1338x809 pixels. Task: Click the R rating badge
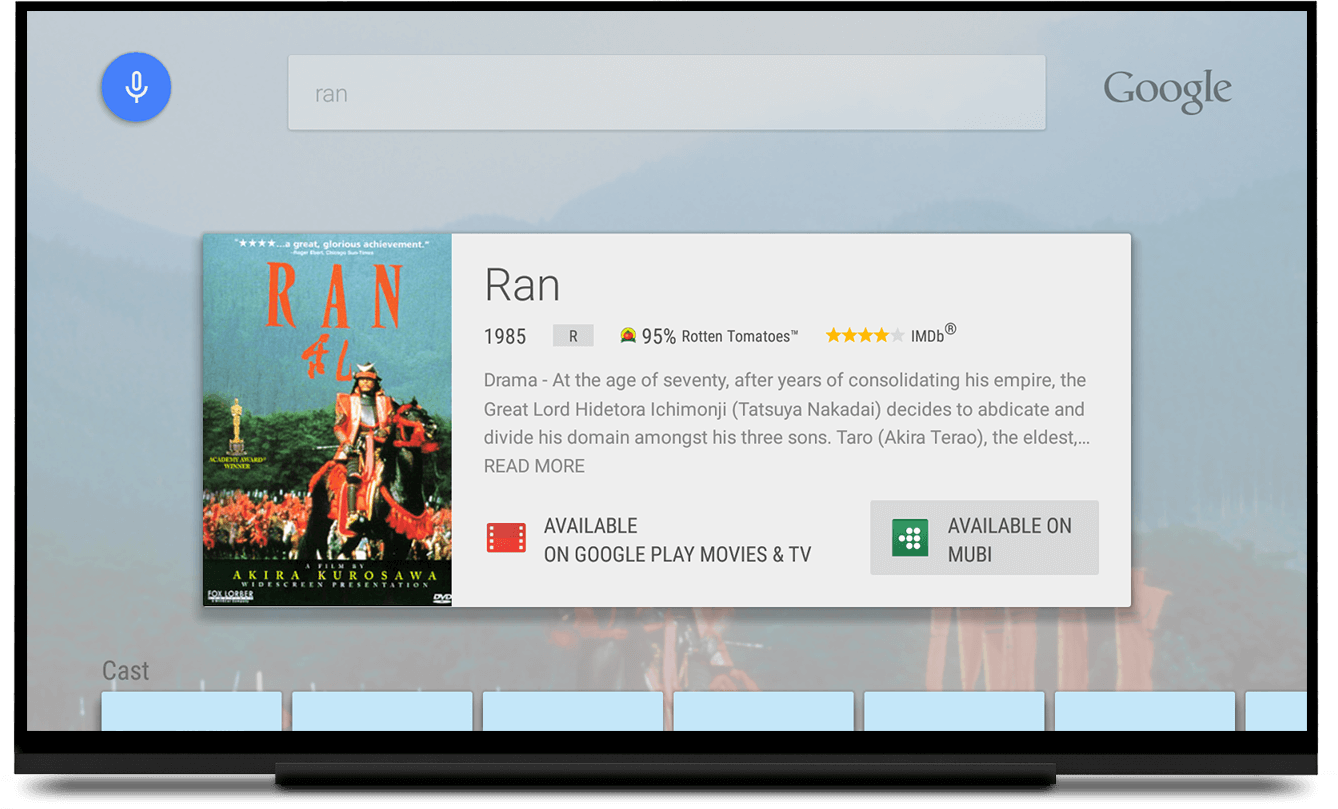coord(573,336)
